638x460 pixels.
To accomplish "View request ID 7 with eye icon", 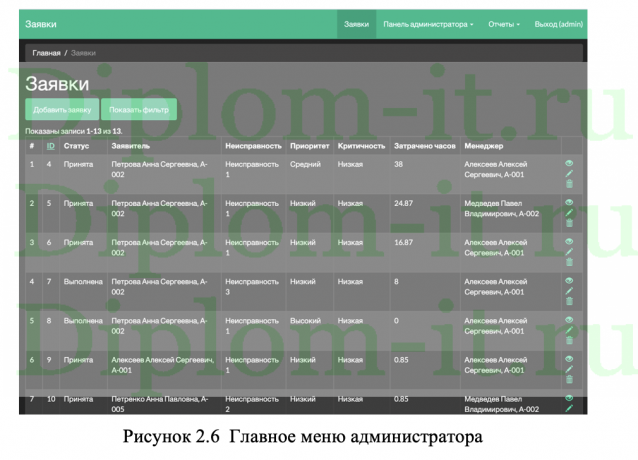I will [x=569, y=281].
